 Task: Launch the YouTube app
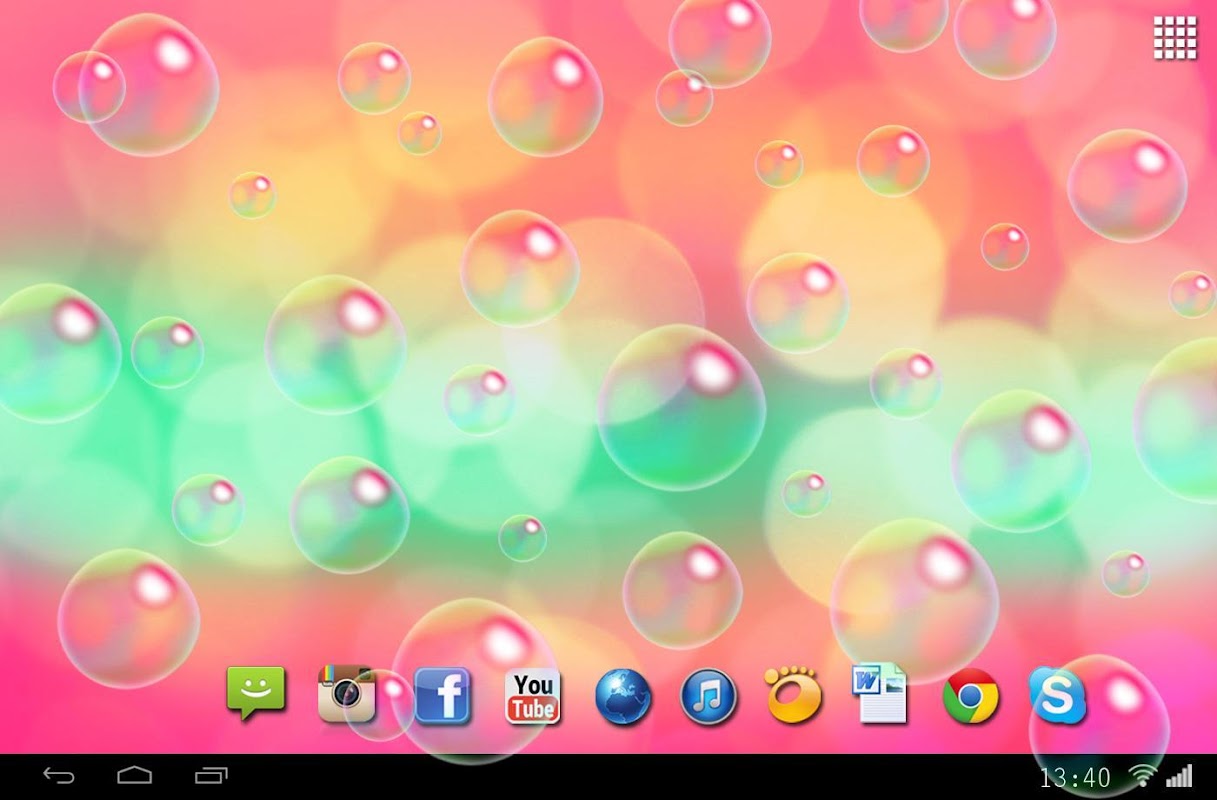click(x=533, y=696)
